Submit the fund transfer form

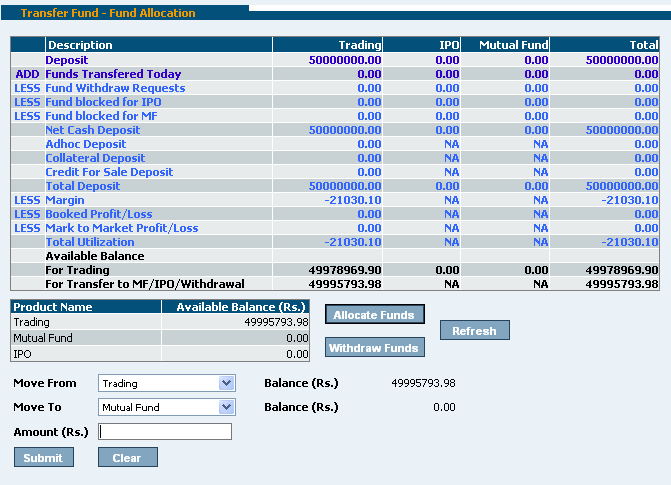pyautogui.click(x=43, y=457)
